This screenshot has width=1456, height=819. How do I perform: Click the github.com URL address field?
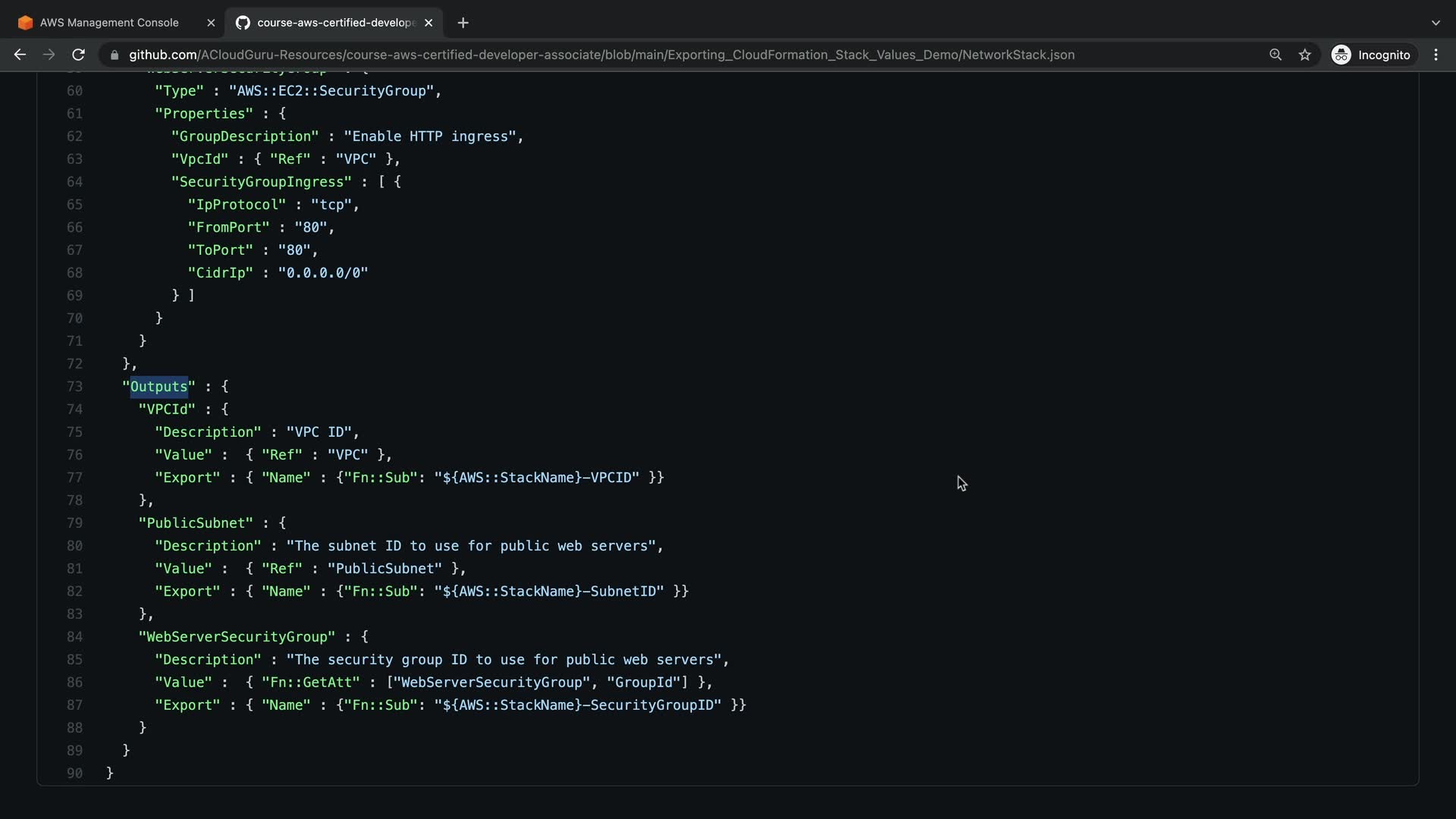[601, 55]
